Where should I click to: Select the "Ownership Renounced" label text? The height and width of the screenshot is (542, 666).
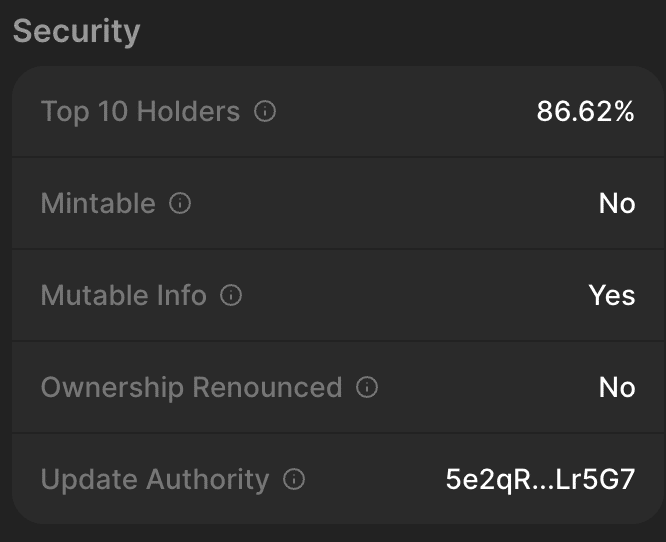191,387
